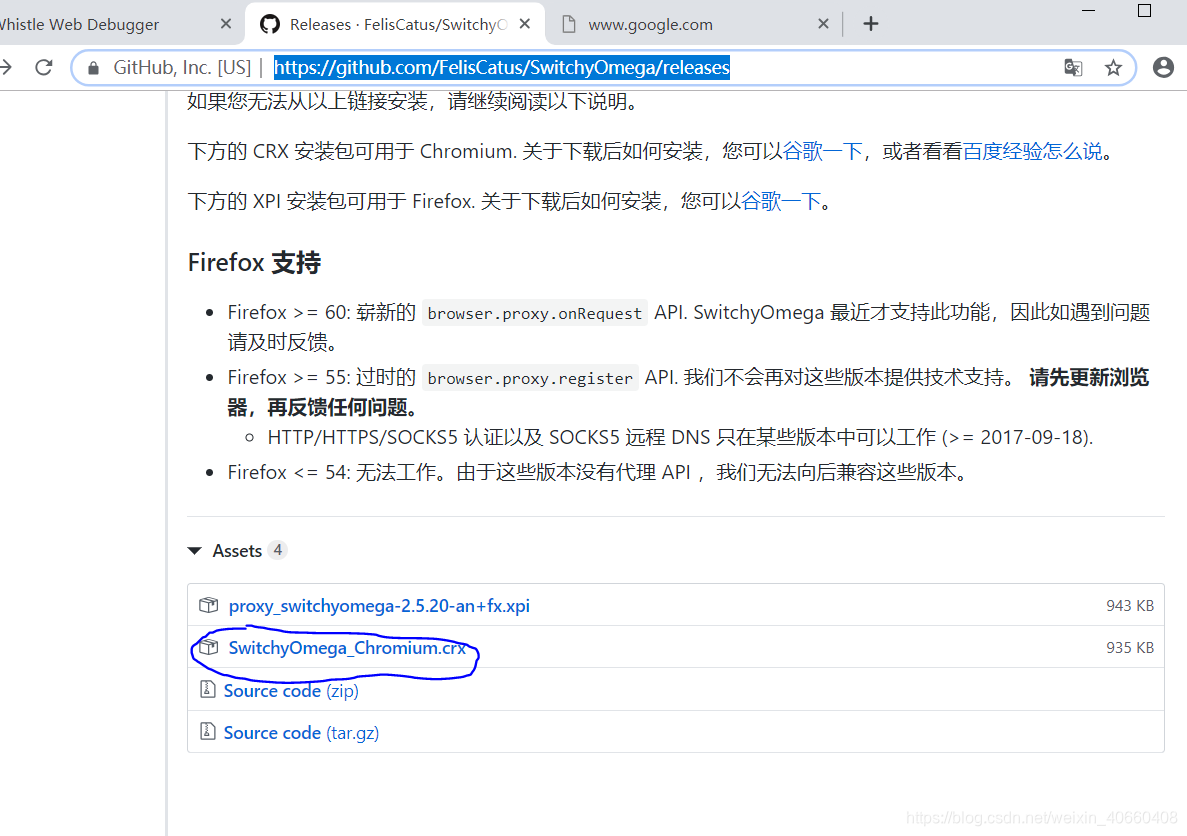The height and width of the screenshot is (836, 1187).
Task: Open the 百度经验怎么说 link
Action: (x=1033, y=151)
